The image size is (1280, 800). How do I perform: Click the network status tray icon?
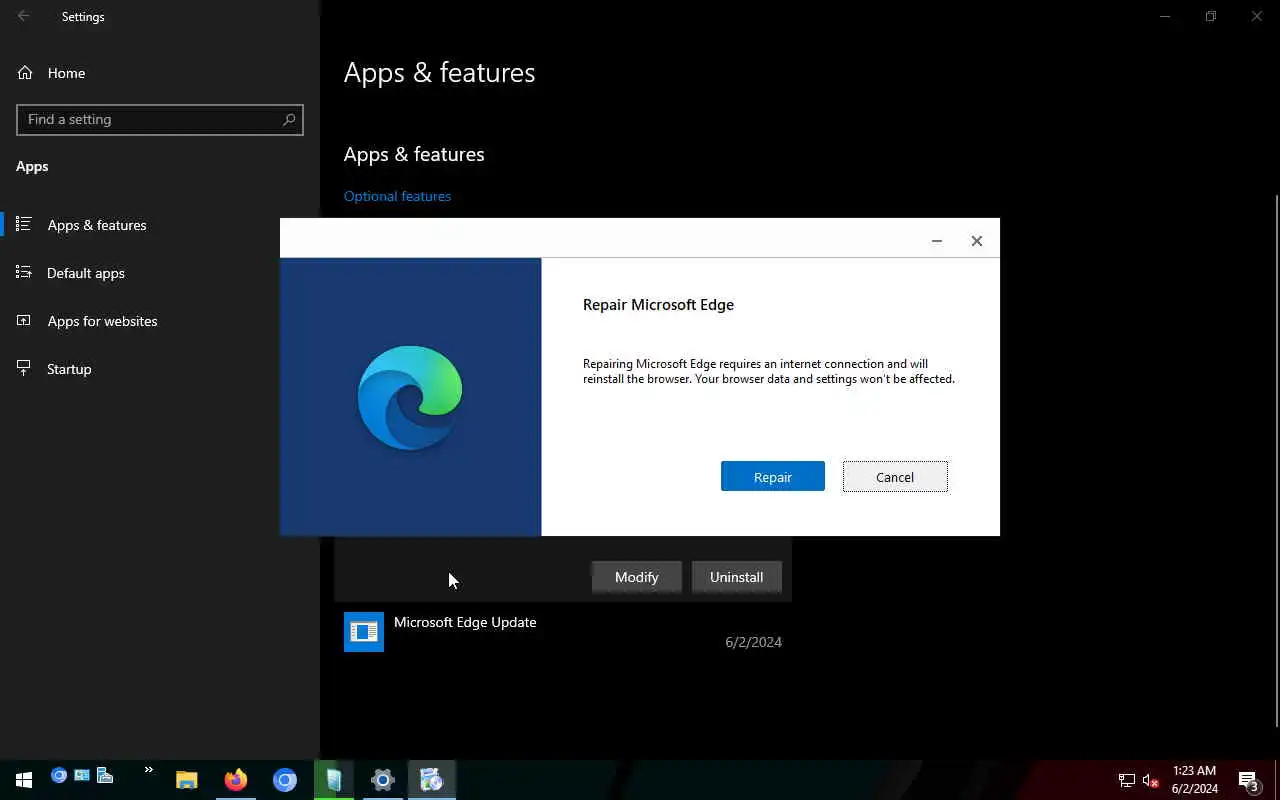click(1126, 780)
